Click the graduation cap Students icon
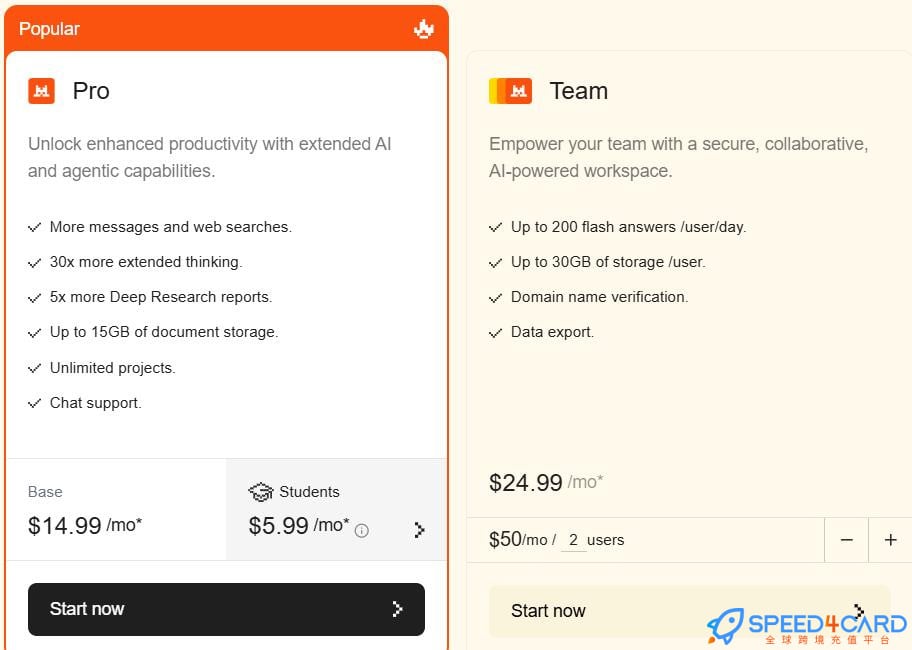 (x=261, y=492)
